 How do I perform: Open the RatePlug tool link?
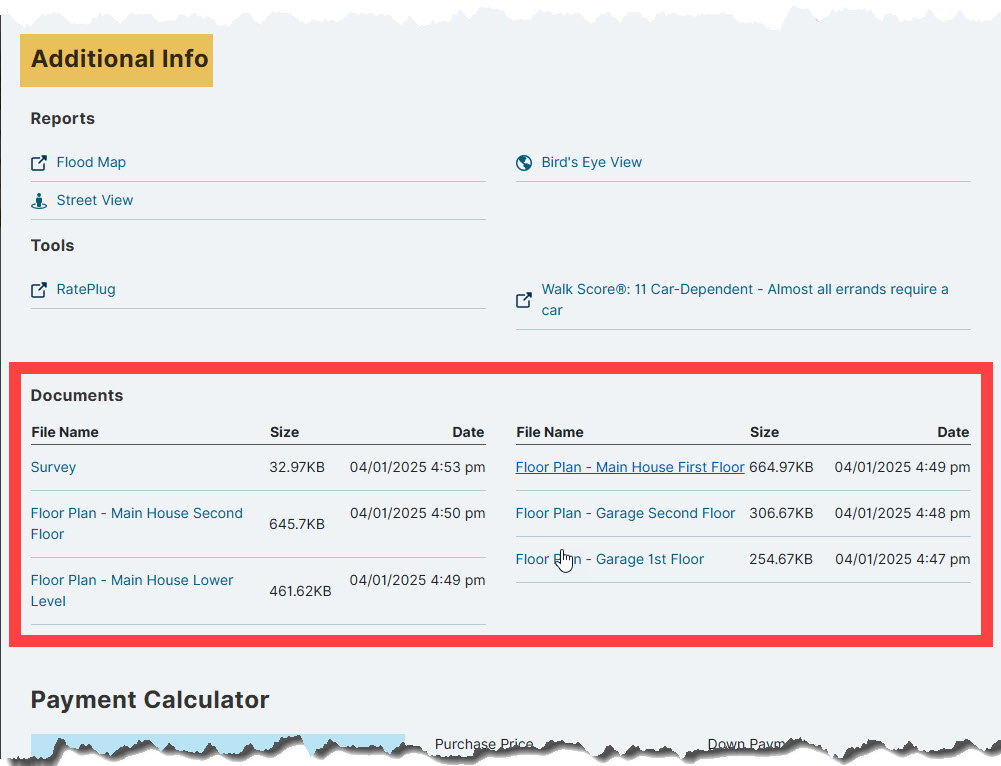[x=86, y=289]
